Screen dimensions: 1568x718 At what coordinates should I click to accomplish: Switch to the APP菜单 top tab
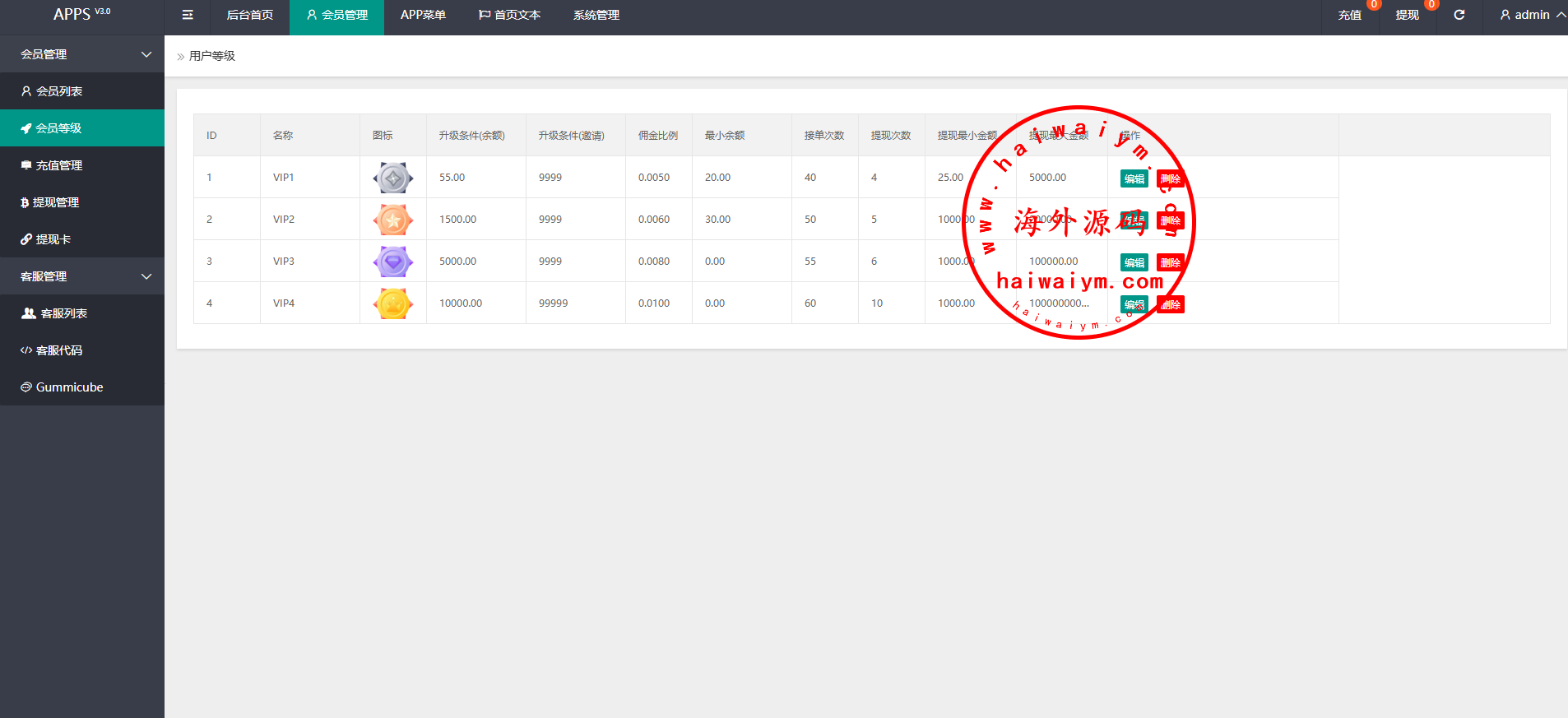(423, 15)
